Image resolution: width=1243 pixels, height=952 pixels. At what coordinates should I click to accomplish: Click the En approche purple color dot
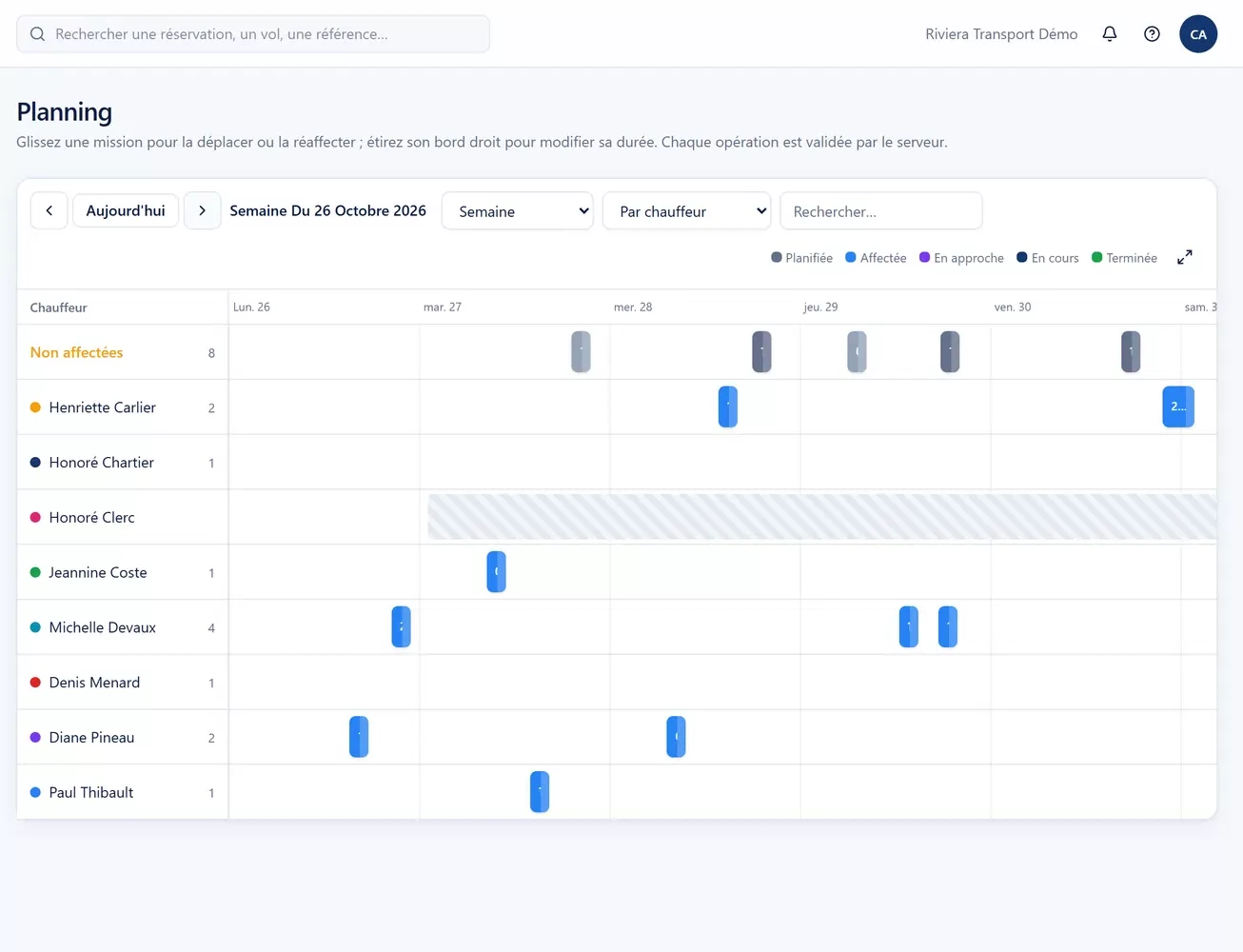point(924,257)
